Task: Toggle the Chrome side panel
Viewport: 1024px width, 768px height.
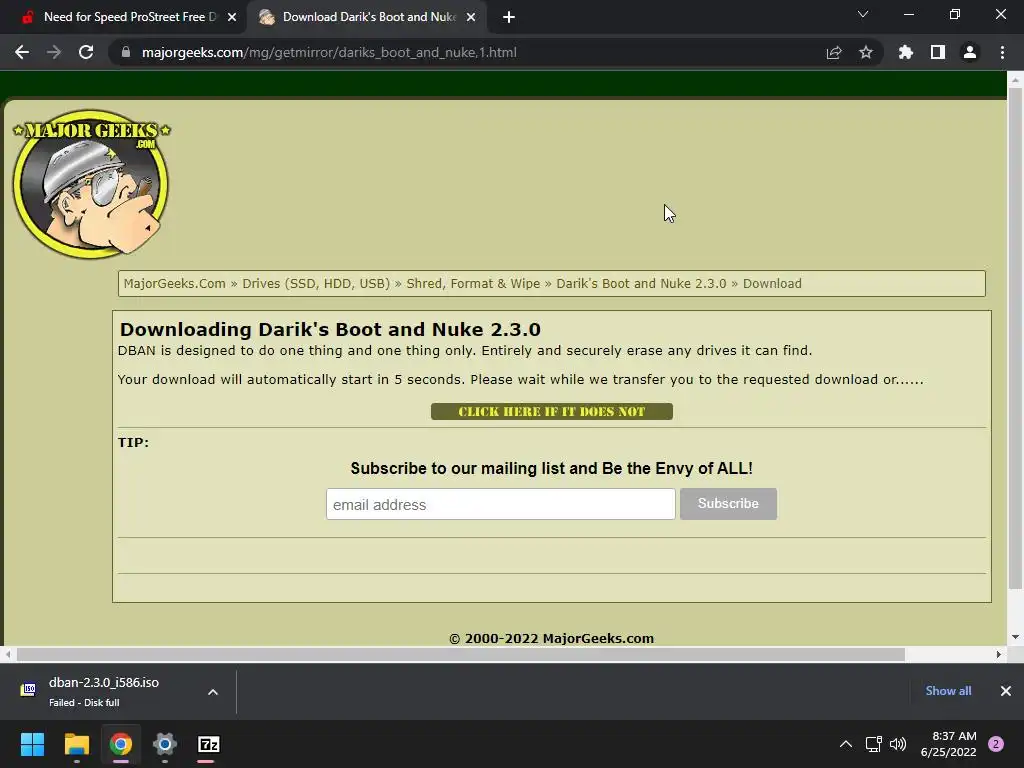Action: point(938,52)
